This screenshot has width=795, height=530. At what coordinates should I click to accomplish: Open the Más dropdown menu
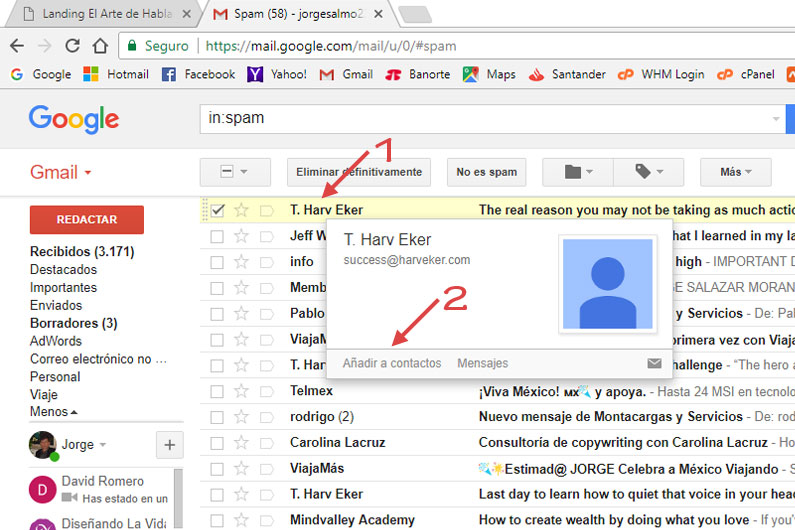[736, 172]
